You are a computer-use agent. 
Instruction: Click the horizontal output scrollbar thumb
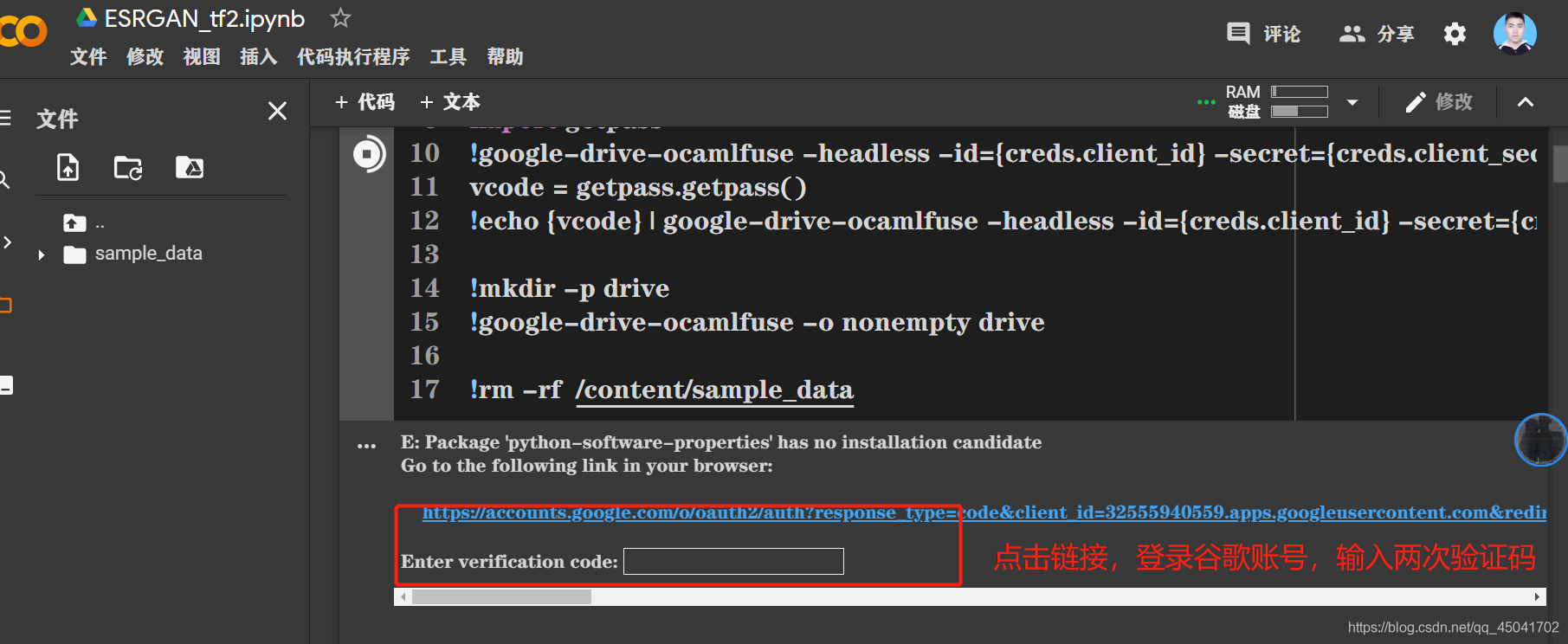coord(501,596)
